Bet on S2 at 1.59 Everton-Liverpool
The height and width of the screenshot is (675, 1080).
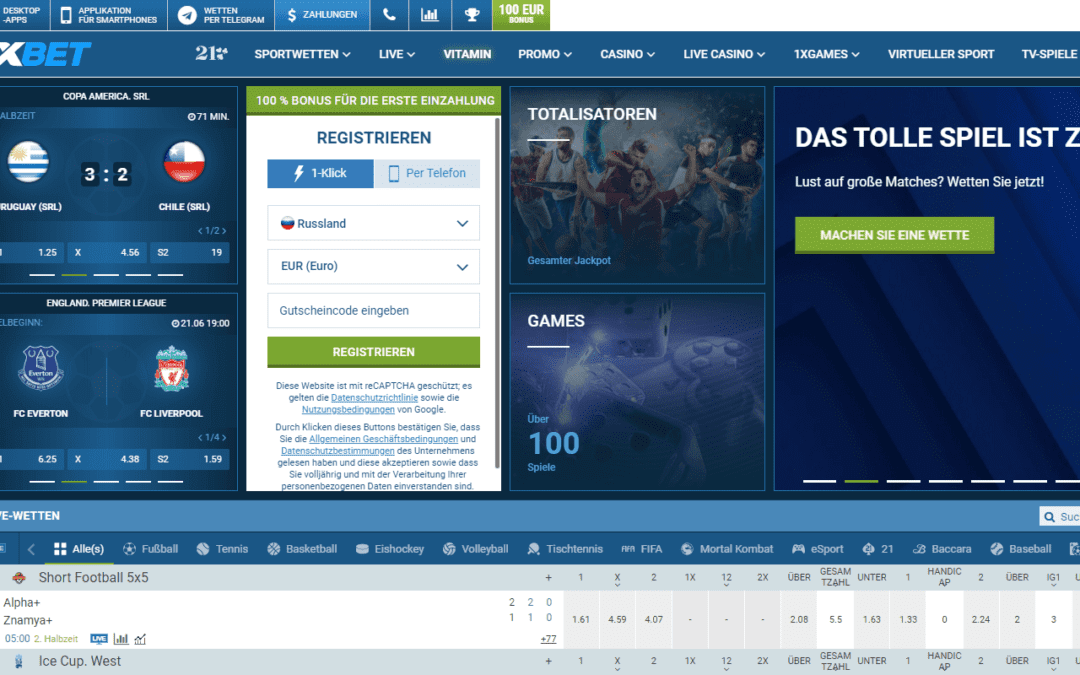pos(189,459)
